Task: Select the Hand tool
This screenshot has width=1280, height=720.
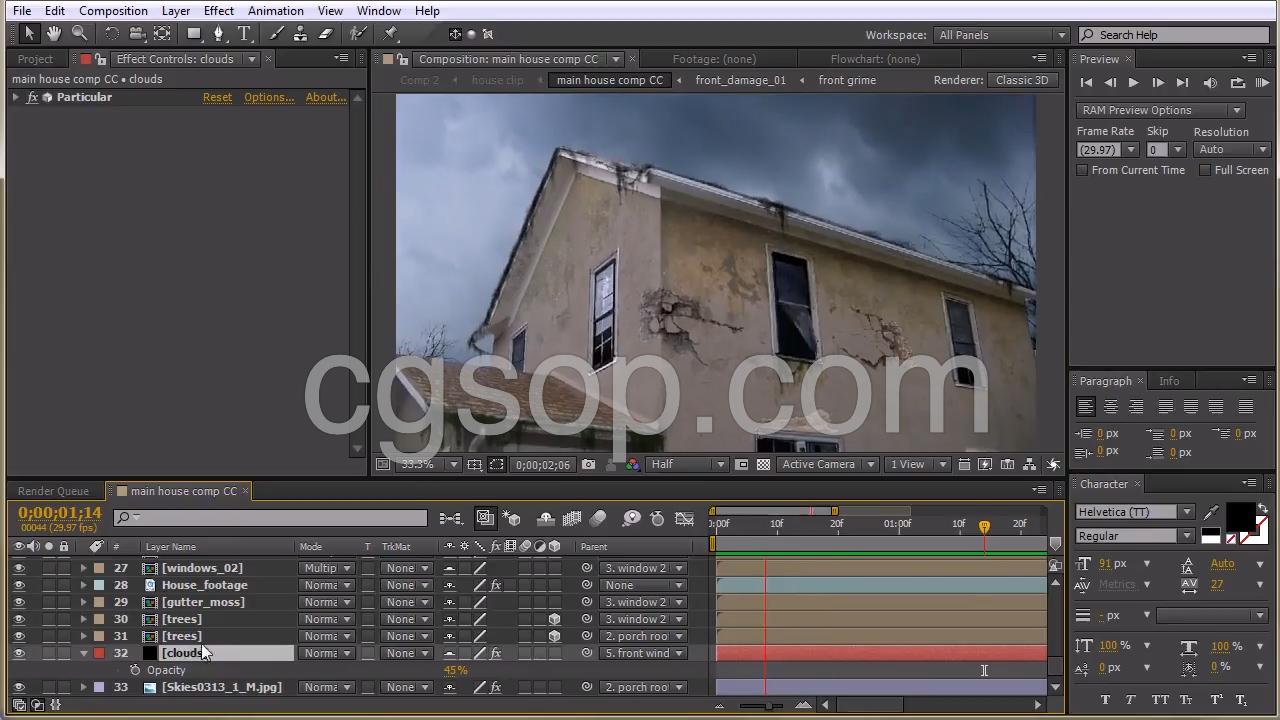Action: click(54, 34)
